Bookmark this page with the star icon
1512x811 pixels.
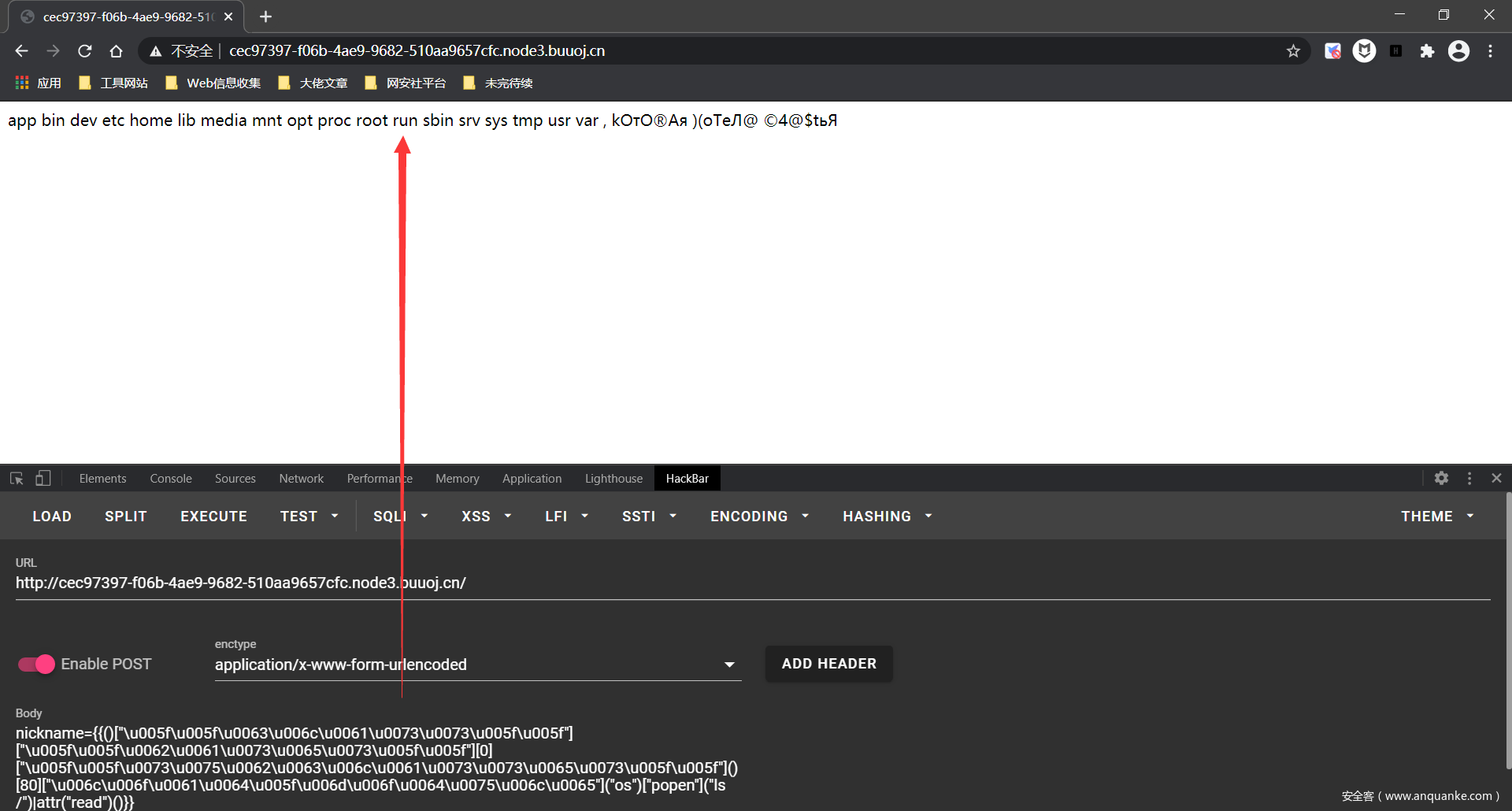pyautogui.click(x=1292, y=51)
